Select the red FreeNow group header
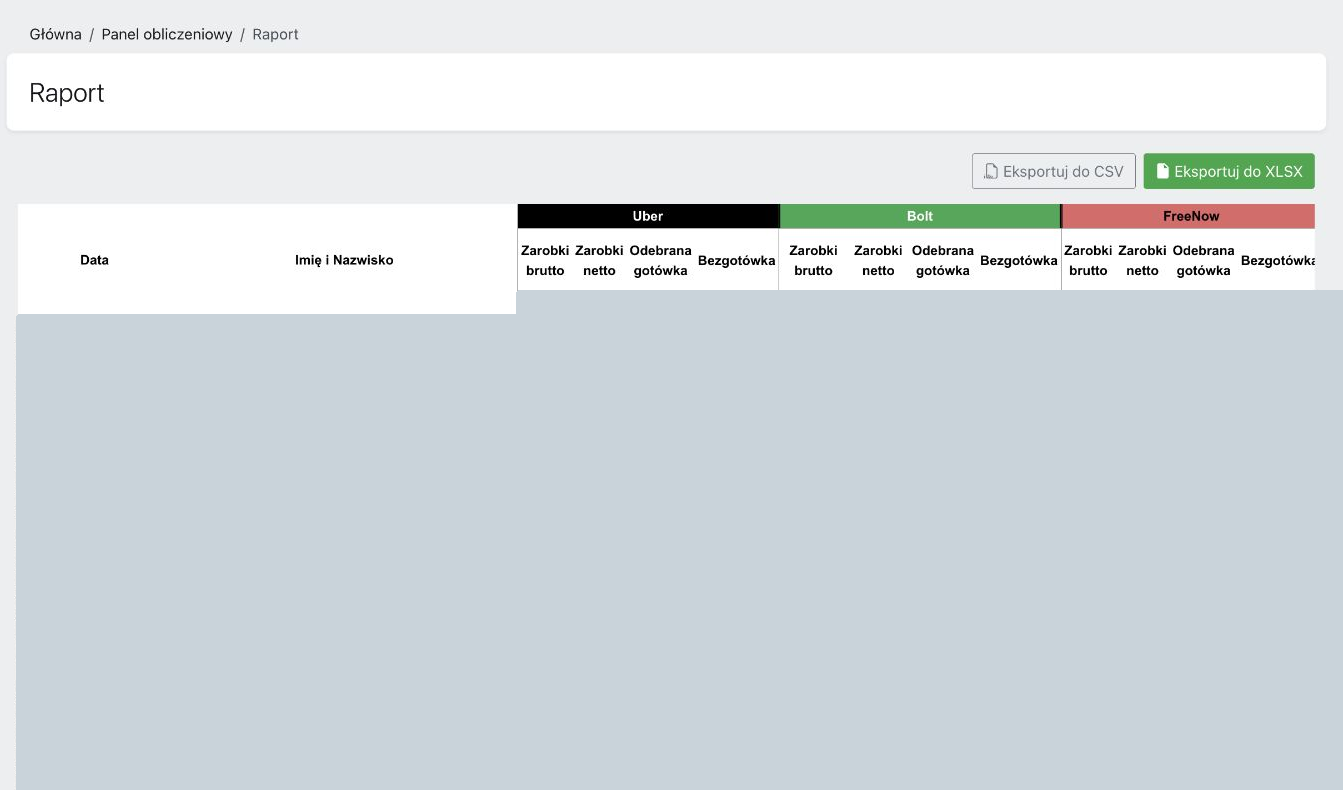1343x790 pixels. 1190,216
